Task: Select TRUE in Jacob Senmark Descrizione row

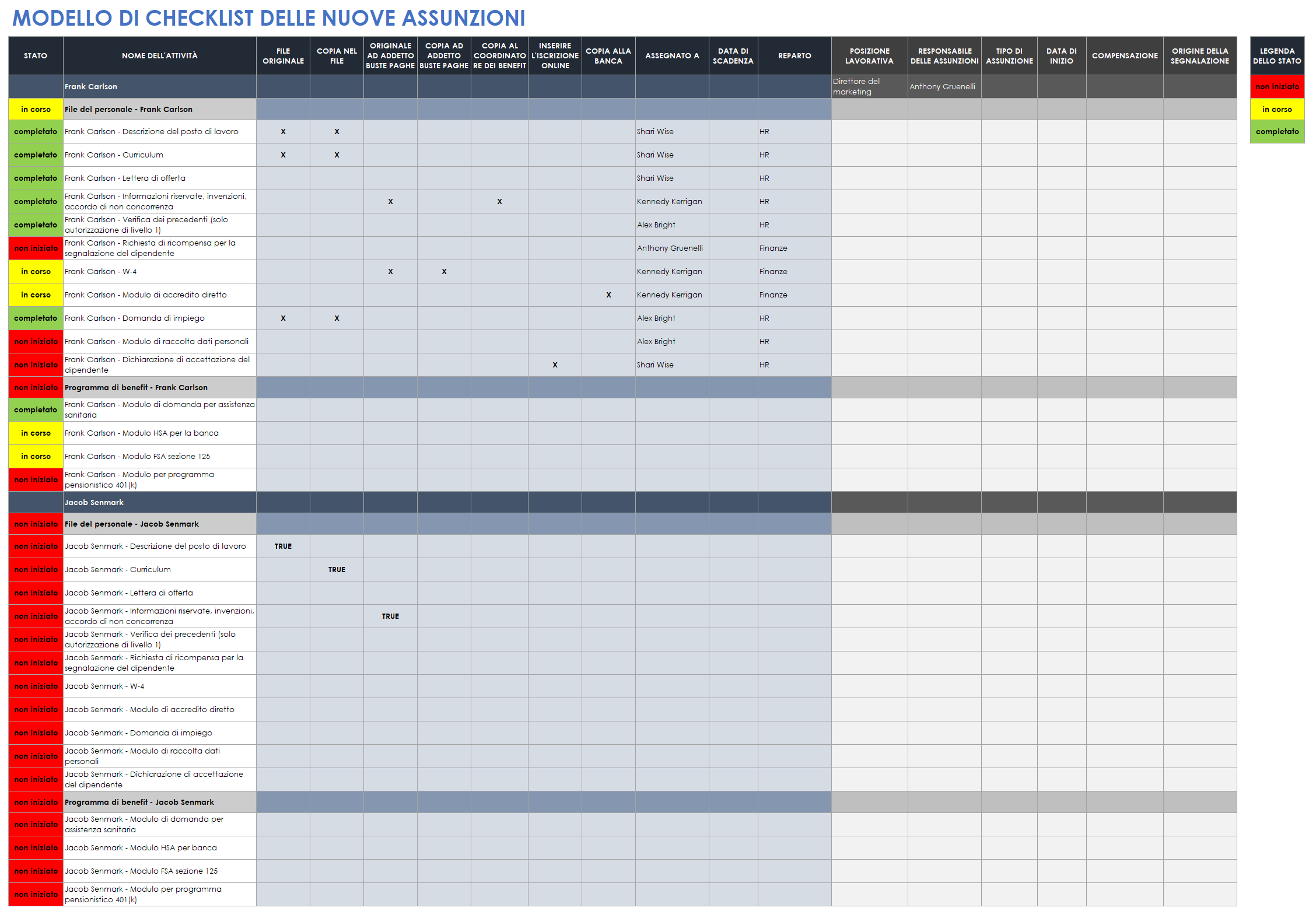Action: [x=283, y=546]
